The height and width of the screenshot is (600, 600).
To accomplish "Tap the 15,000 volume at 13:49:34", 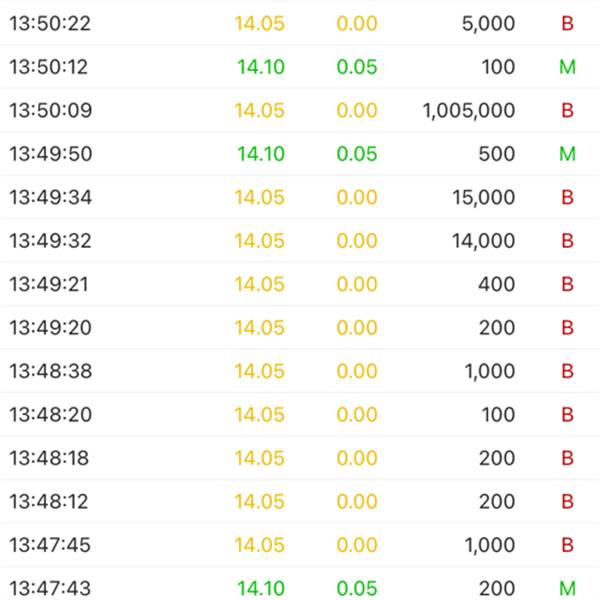I will point(484,197).
